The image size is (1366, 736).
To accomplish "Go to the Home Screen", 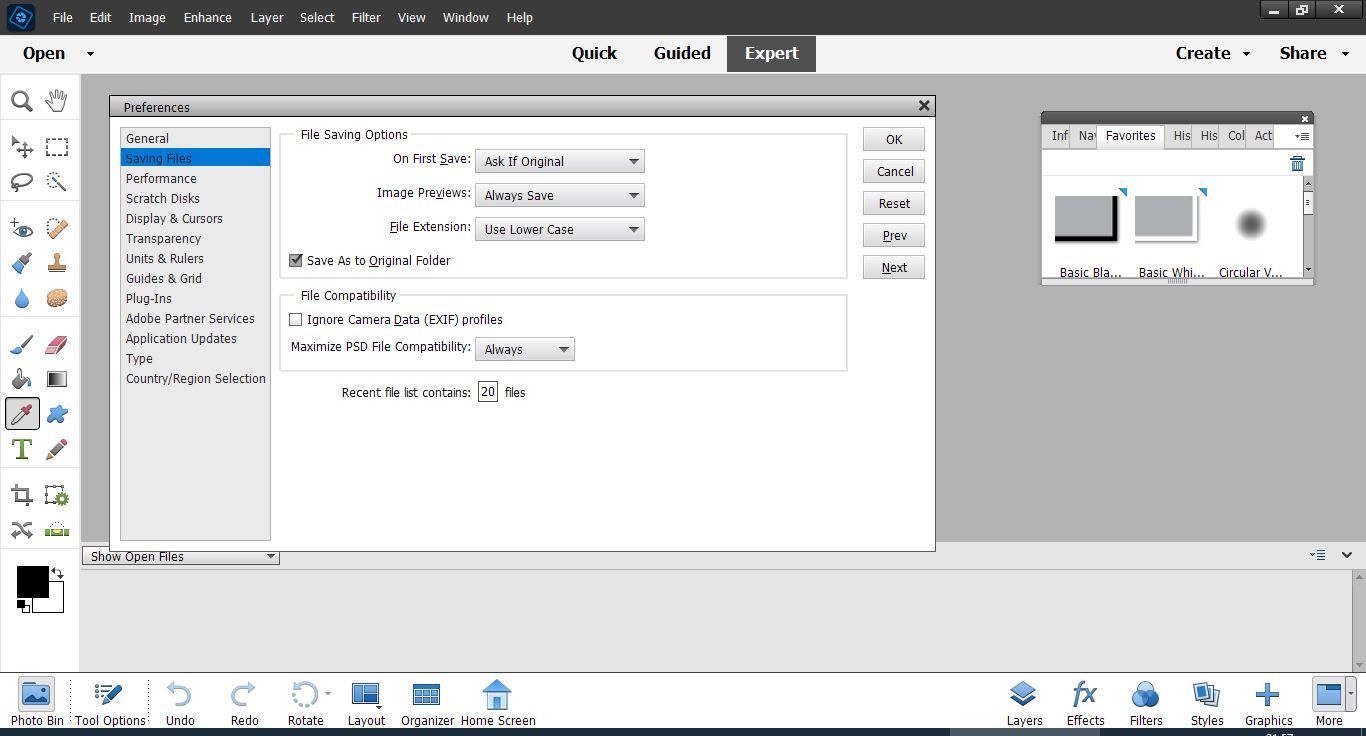I will pos(498,702).
